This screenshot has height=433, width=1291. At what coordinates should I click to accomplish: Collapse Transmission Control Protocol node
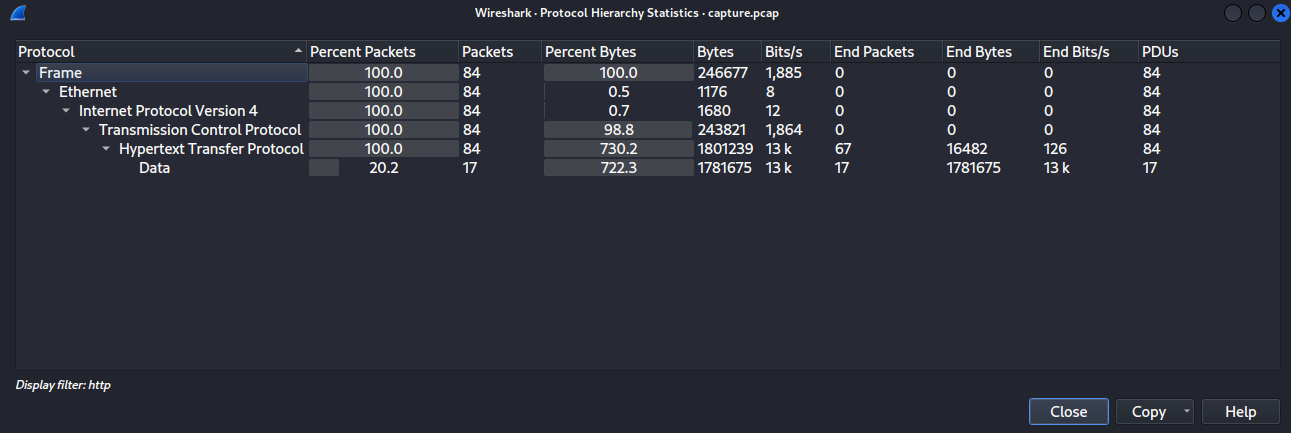pyautogui.click(x=86, y=130)
